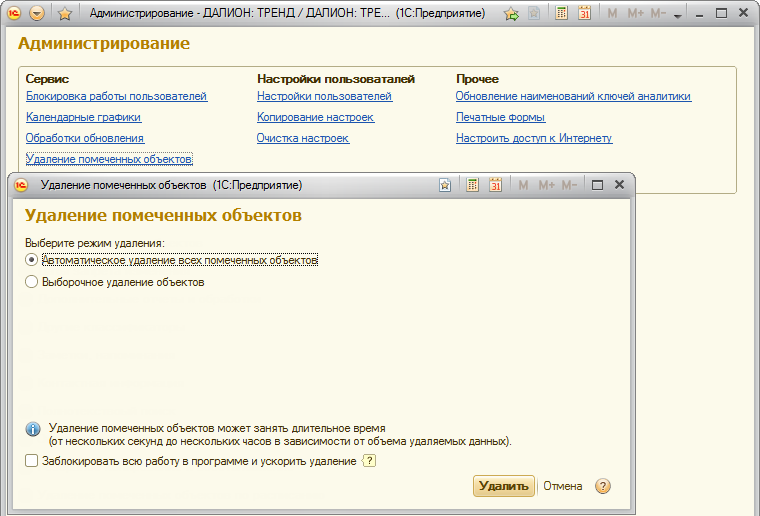Click Отмена to cancel deletion
Screen dimensions: 760x516
563,486
